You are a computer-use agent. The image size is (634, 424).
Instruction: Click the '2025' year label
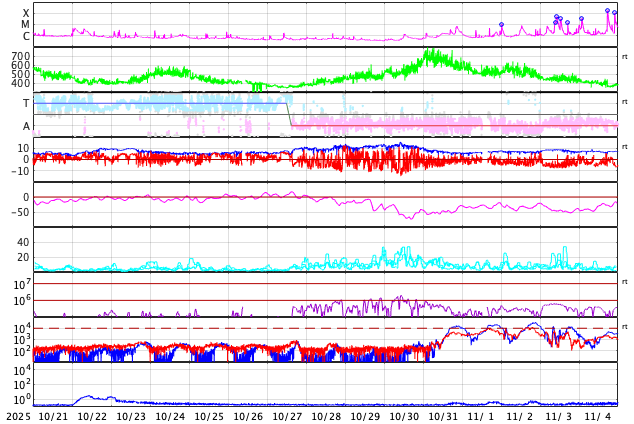[x=18, y=417]
